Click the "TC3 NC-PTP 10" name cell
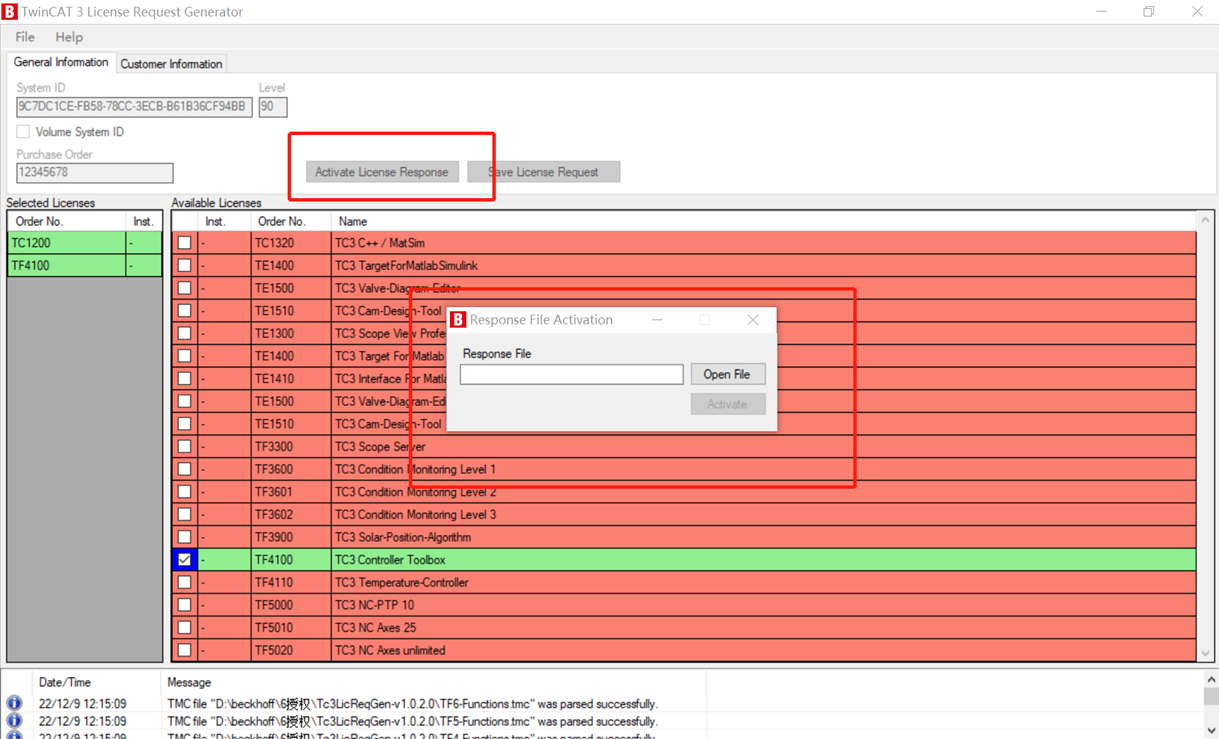The image size is (1219, 739). pos(763,605)
